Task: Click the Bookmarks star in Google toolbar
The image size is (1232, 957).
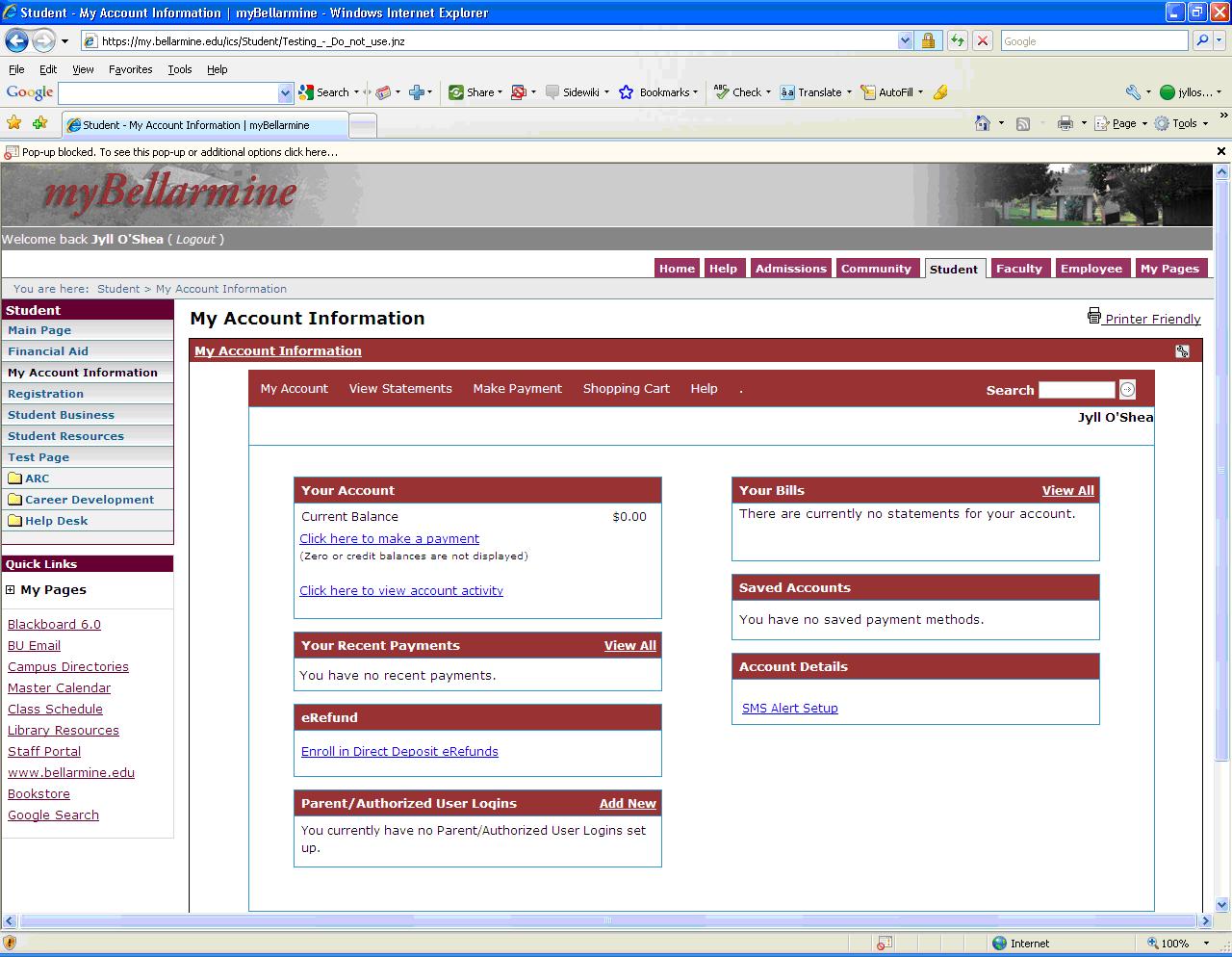Action: [627, 92]
